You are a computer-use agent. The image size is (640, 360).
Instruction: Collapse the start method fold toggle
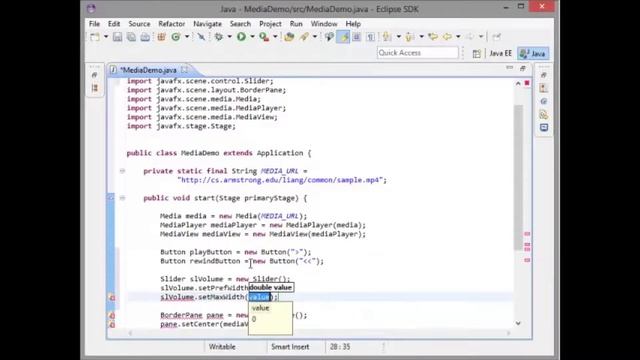coord(122,198)
